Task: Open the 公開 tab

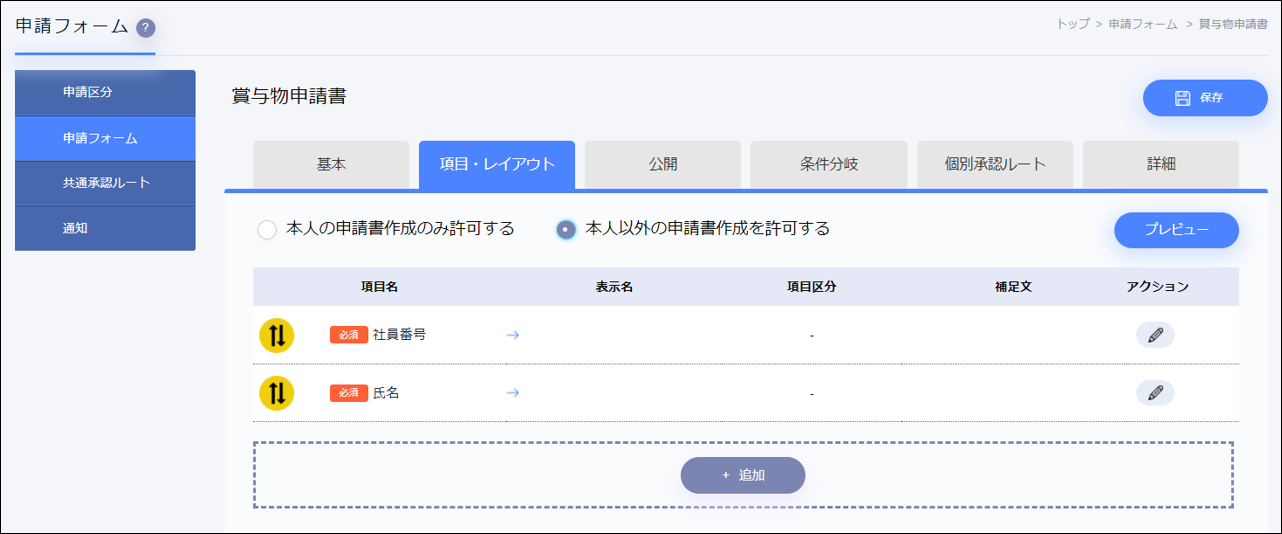Action: (663, 164)
